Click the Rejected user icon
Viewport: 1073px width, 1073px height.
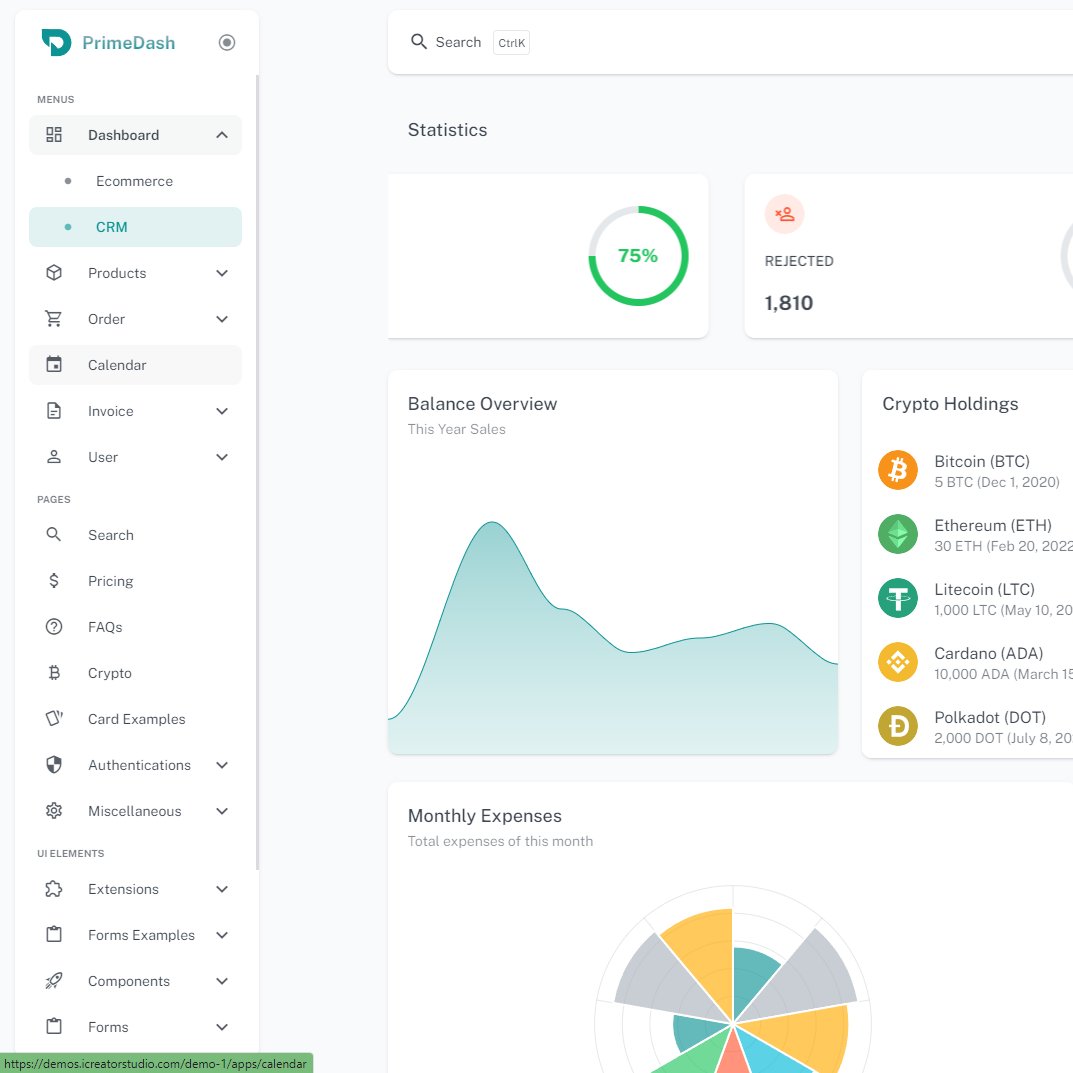tap(784, 214)
